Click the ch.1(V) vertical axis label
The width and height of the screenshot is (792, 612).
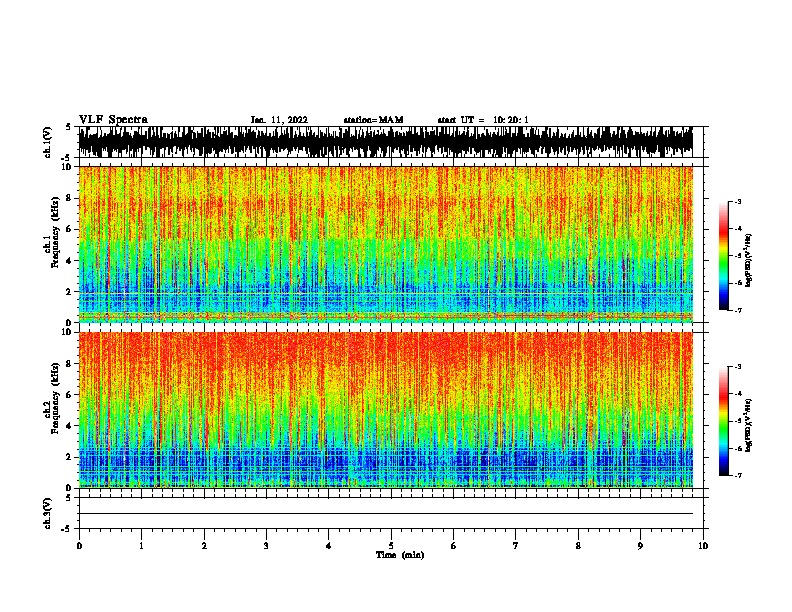click(47, 142)
